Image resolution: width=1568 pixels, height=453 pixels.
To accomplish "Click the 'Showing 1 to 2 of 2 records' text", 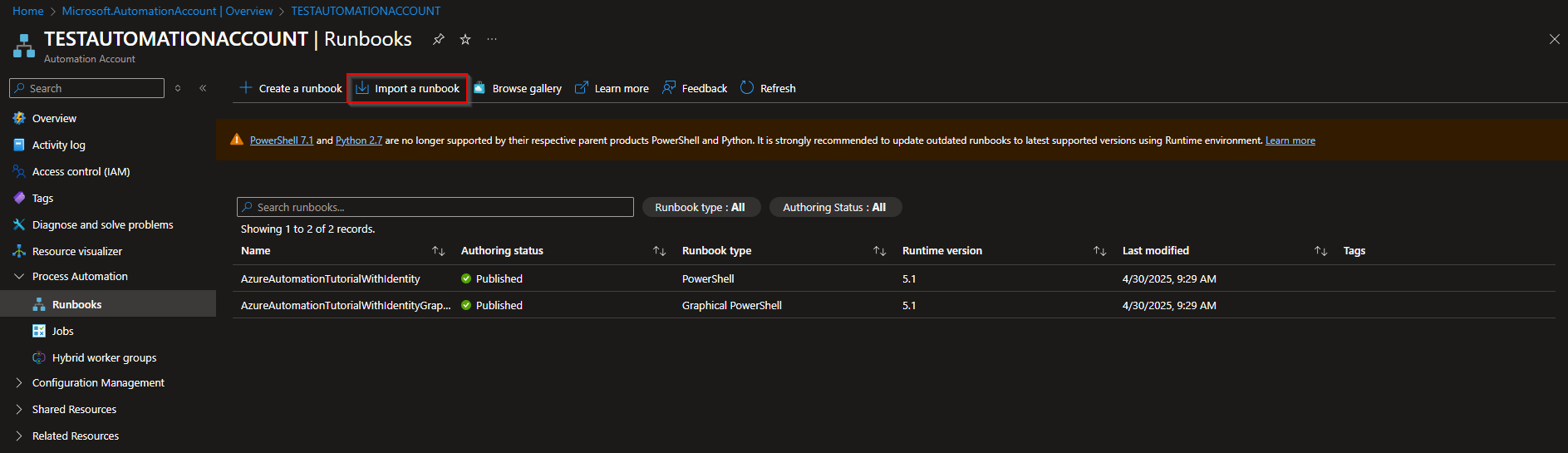I will tap(307, 229).
